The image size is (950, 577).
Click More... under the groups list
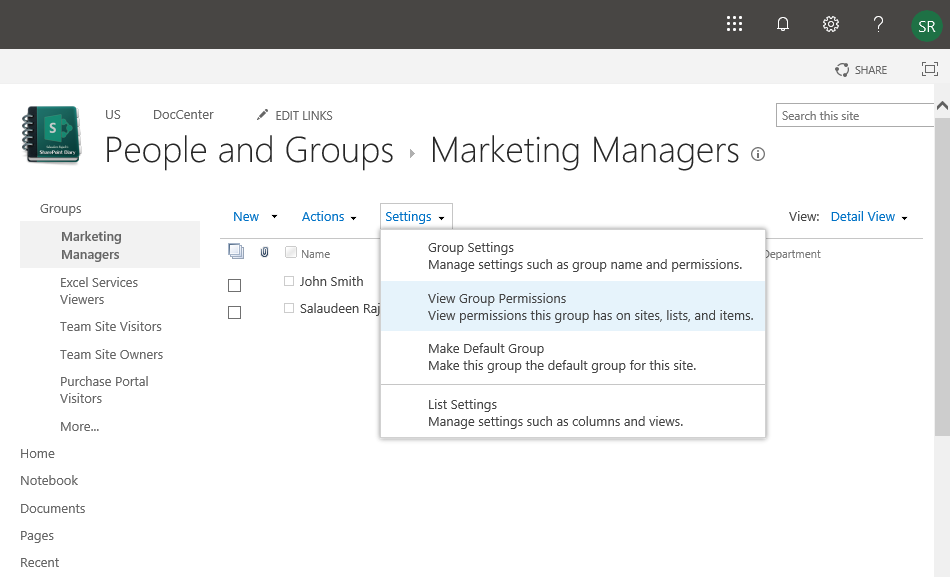[79, 426]
